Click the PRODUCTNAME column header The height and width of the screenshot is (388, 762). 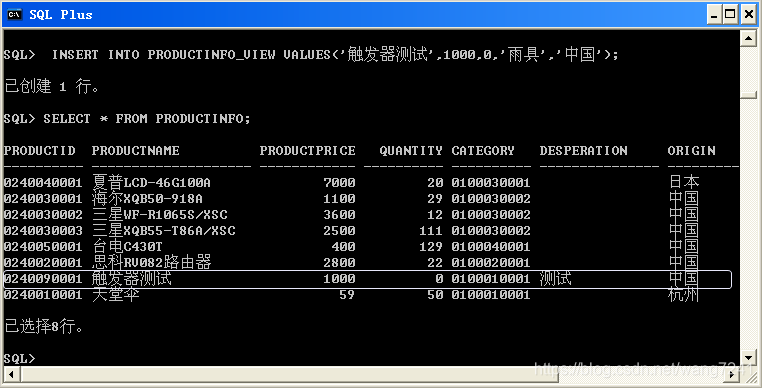click(x=136, y=151)
